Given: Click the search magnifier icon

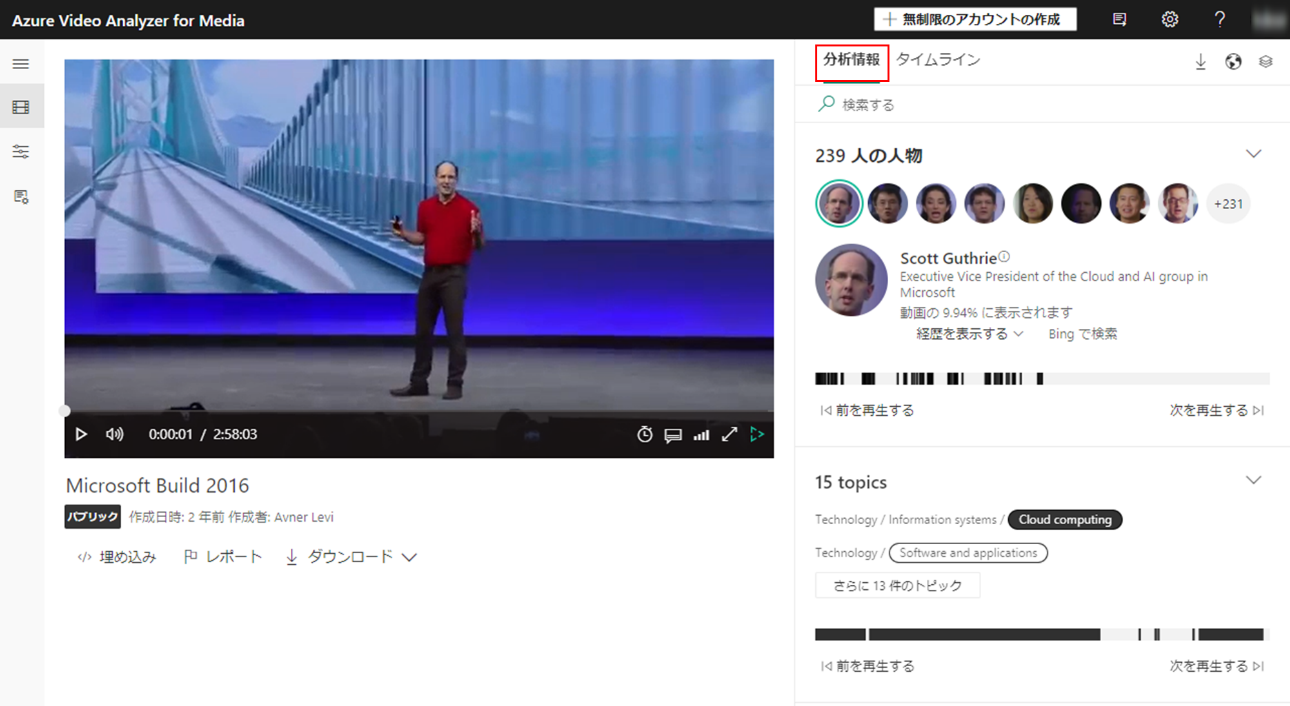Looking at the screenshot, I should 826,103.
